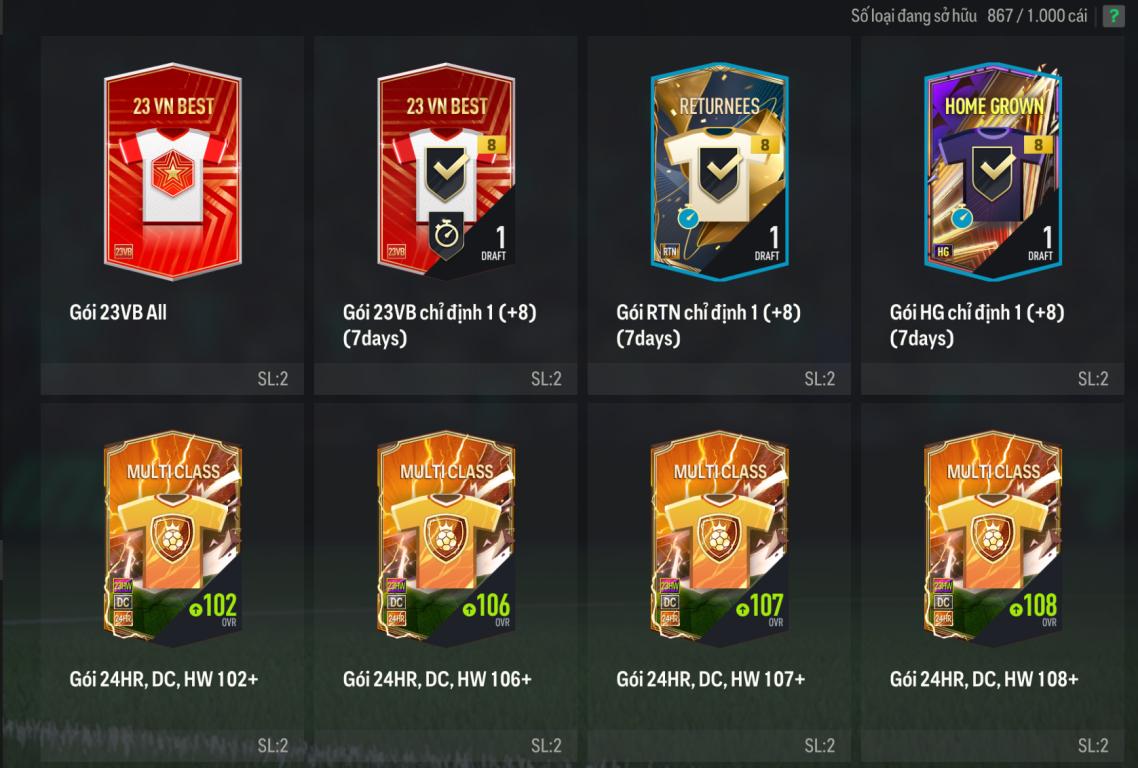This screenshot has width=1138, height=768.
Task: Select the Multi Class 108 OVR pack
Action: pyautogui.click(x=993, y=538)
